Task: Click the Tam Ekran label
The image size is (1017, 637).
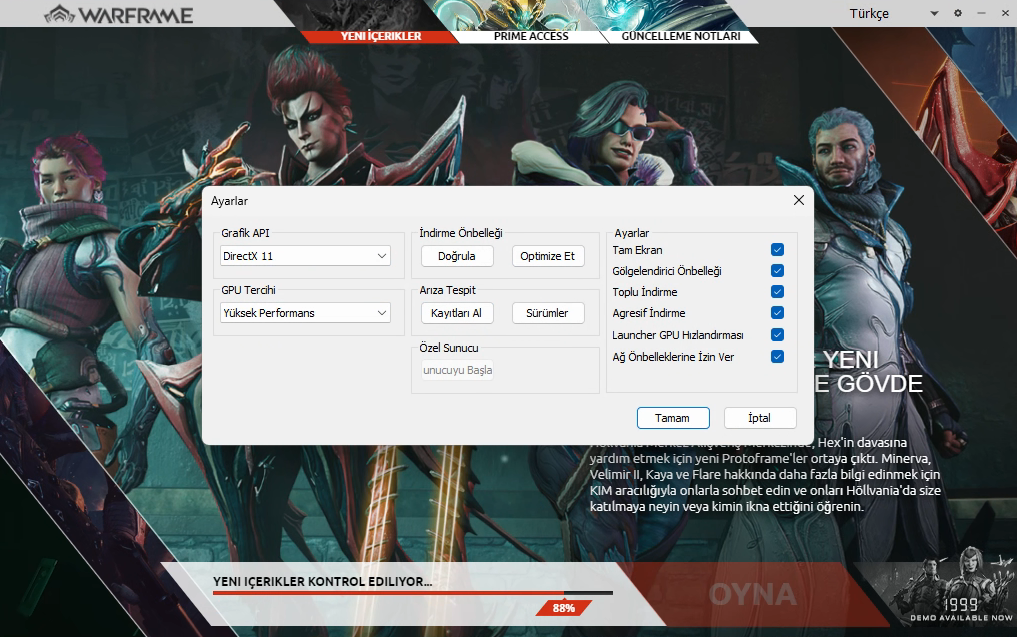Action: coord(637,250)
